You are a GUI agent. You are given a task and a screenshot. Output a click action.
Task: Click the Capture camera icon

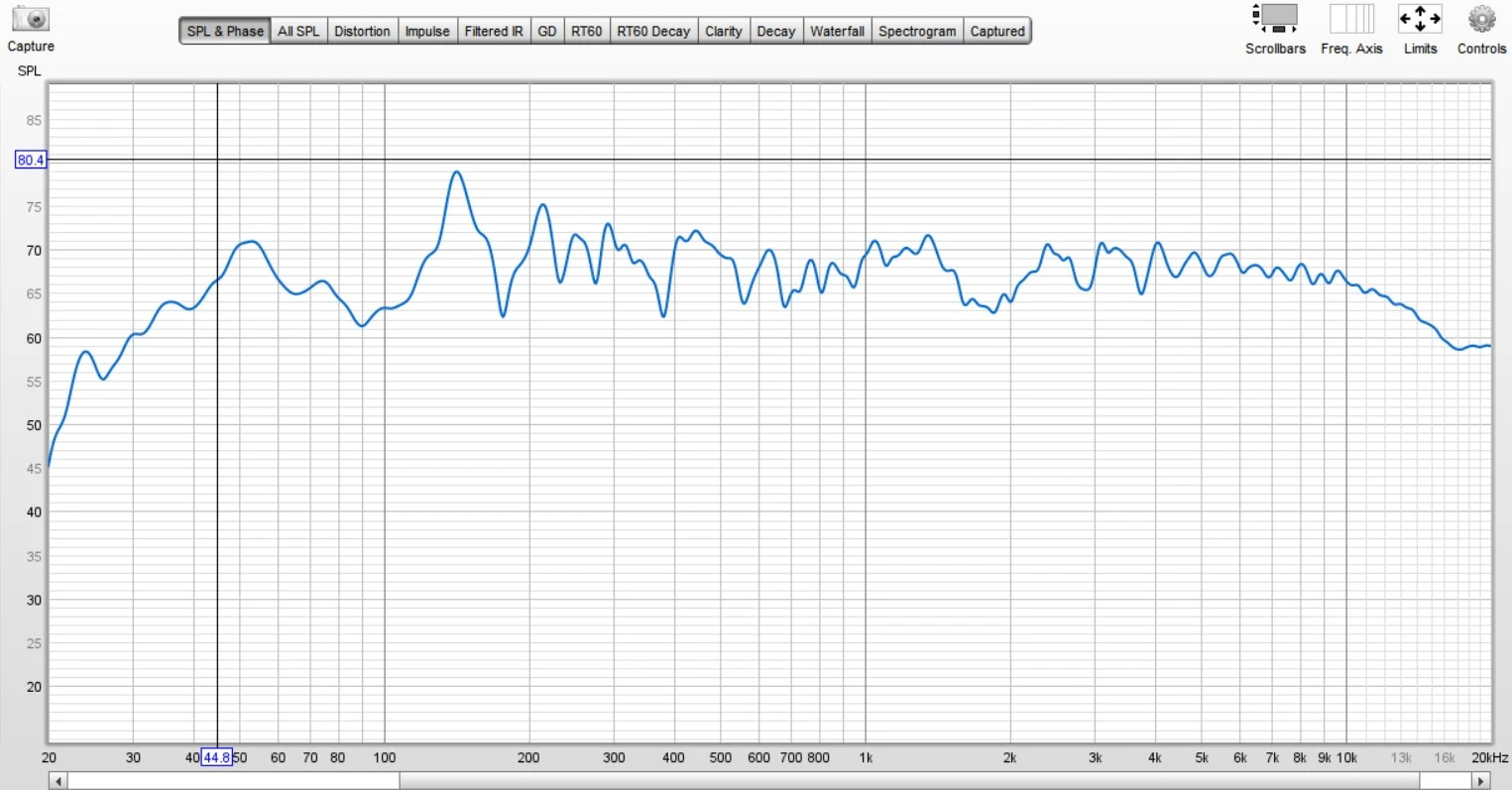point(31,20)
